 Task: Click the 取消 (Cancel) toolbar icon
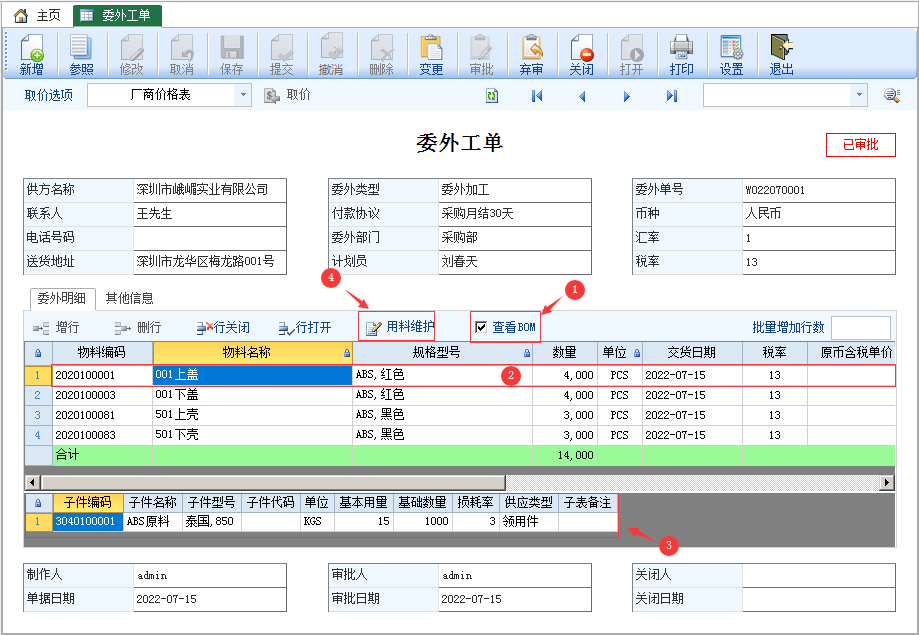[x=182, y=55]
